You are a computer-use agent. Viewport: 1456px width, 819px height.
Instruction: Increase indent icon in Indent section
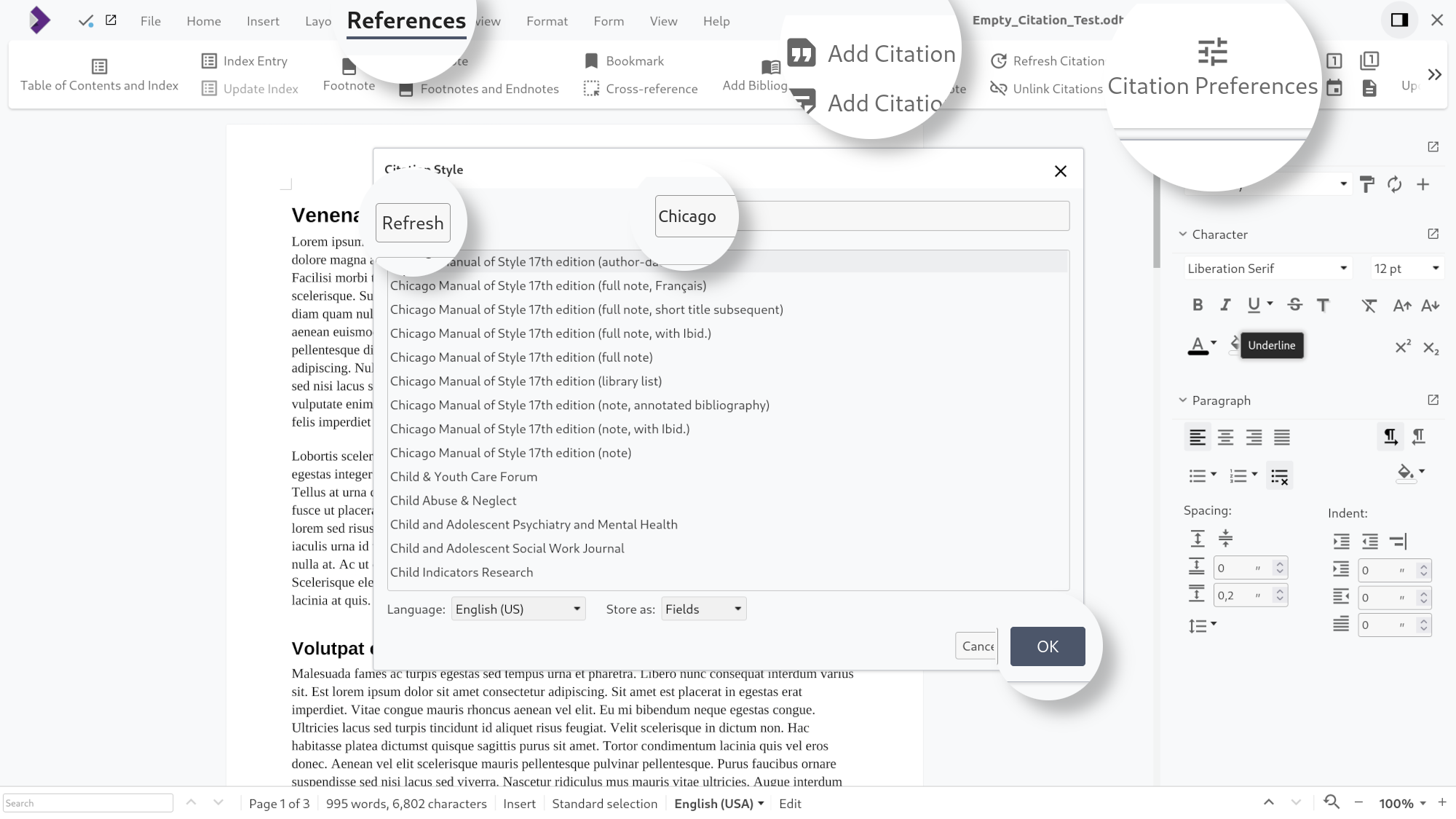1342,542
